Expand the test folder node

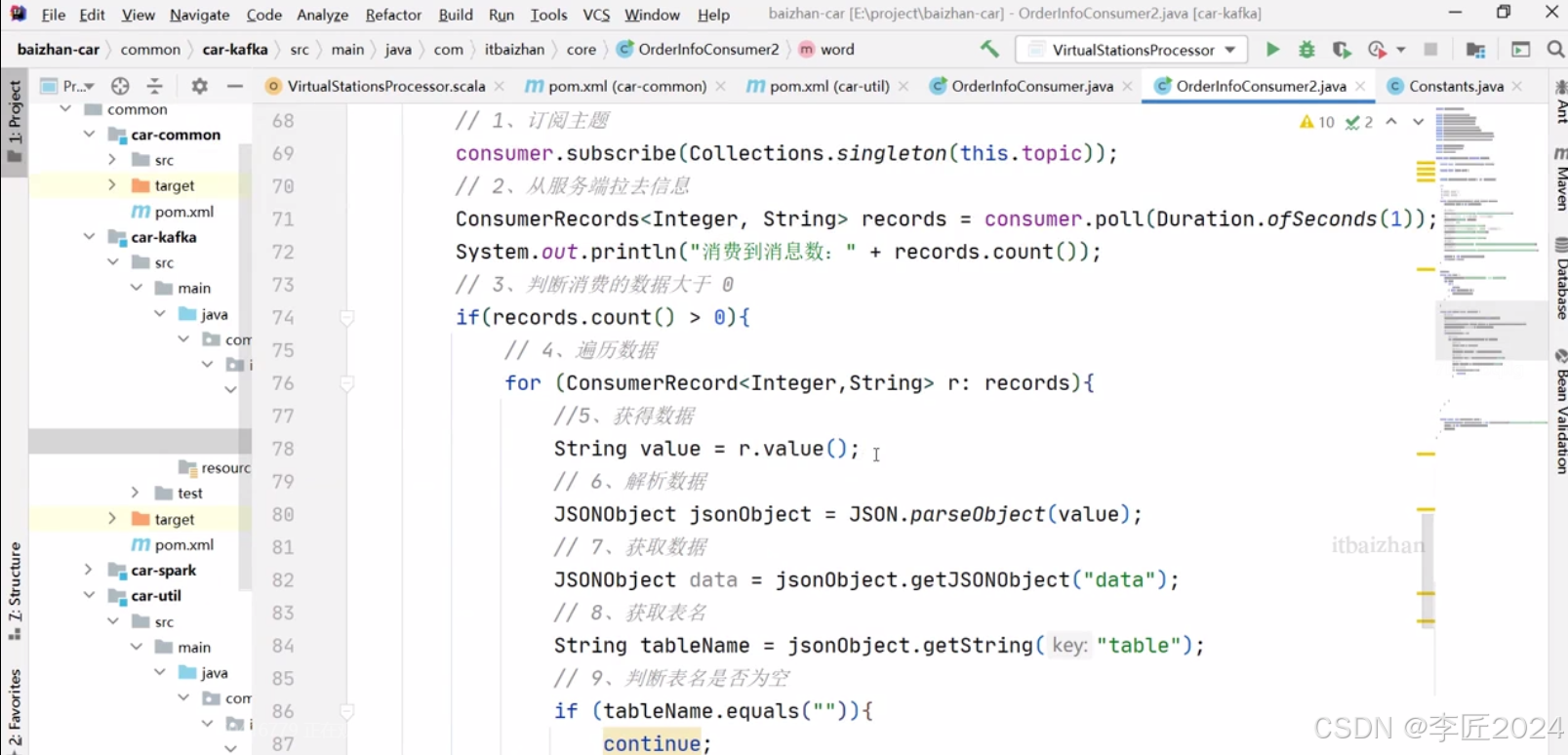[x=136, y=493]
